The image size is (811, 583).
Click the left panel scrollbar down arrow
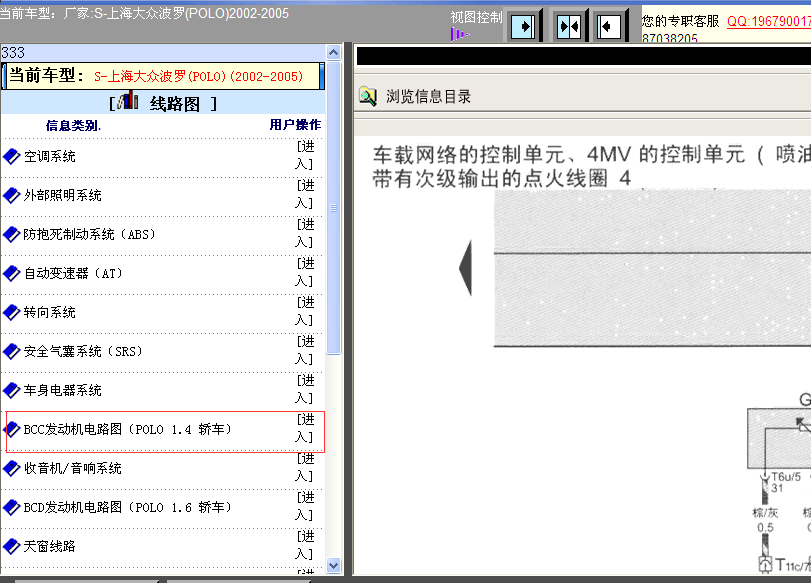tap(334, 566)
